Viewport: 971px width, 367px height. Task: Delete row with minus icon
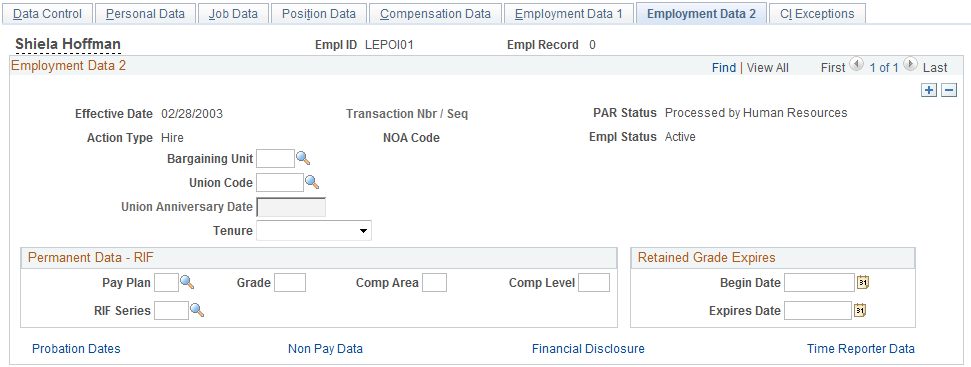949,90
